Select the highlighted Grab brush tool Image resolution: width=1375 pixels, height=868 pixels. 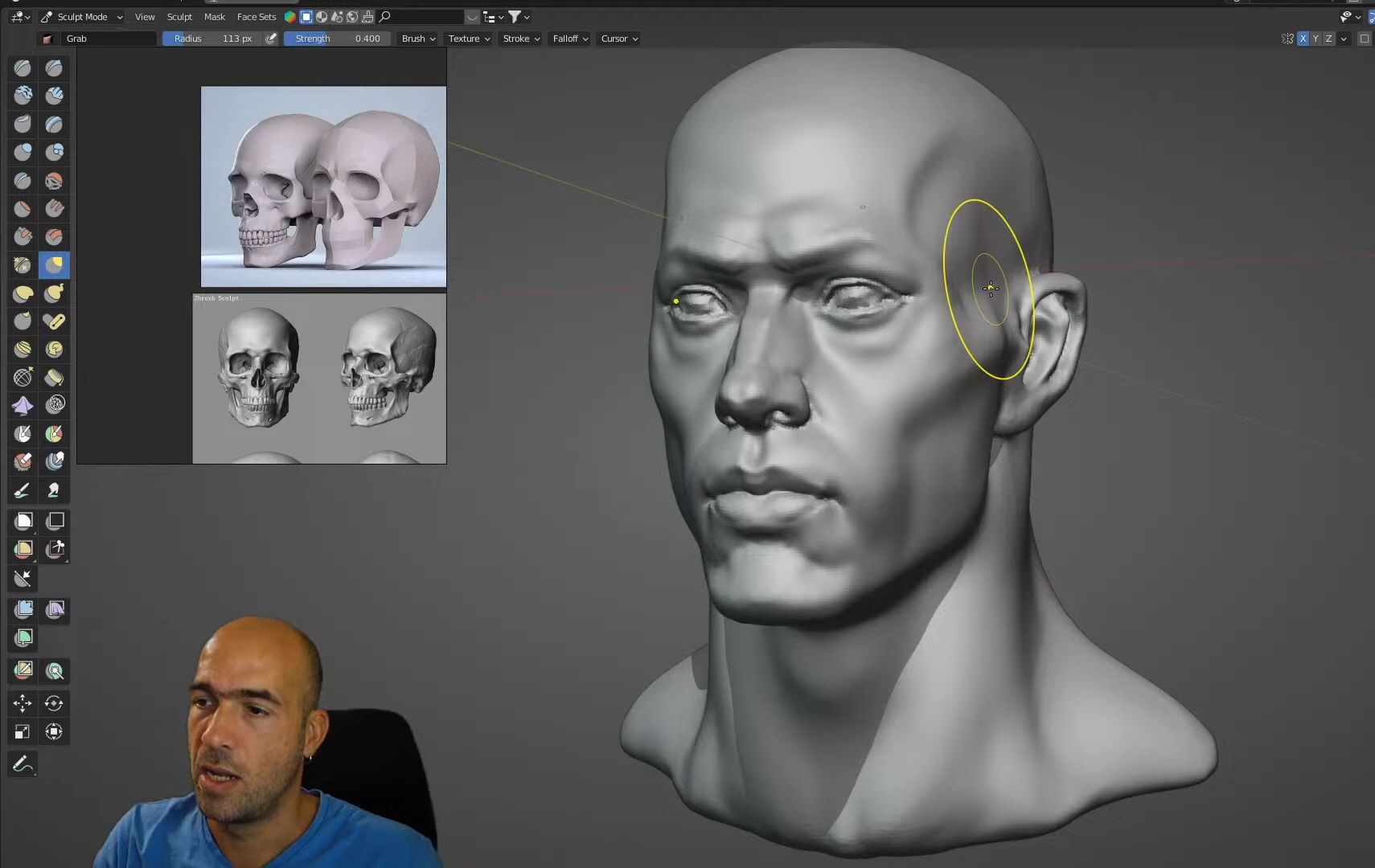(x=54, y=265)
